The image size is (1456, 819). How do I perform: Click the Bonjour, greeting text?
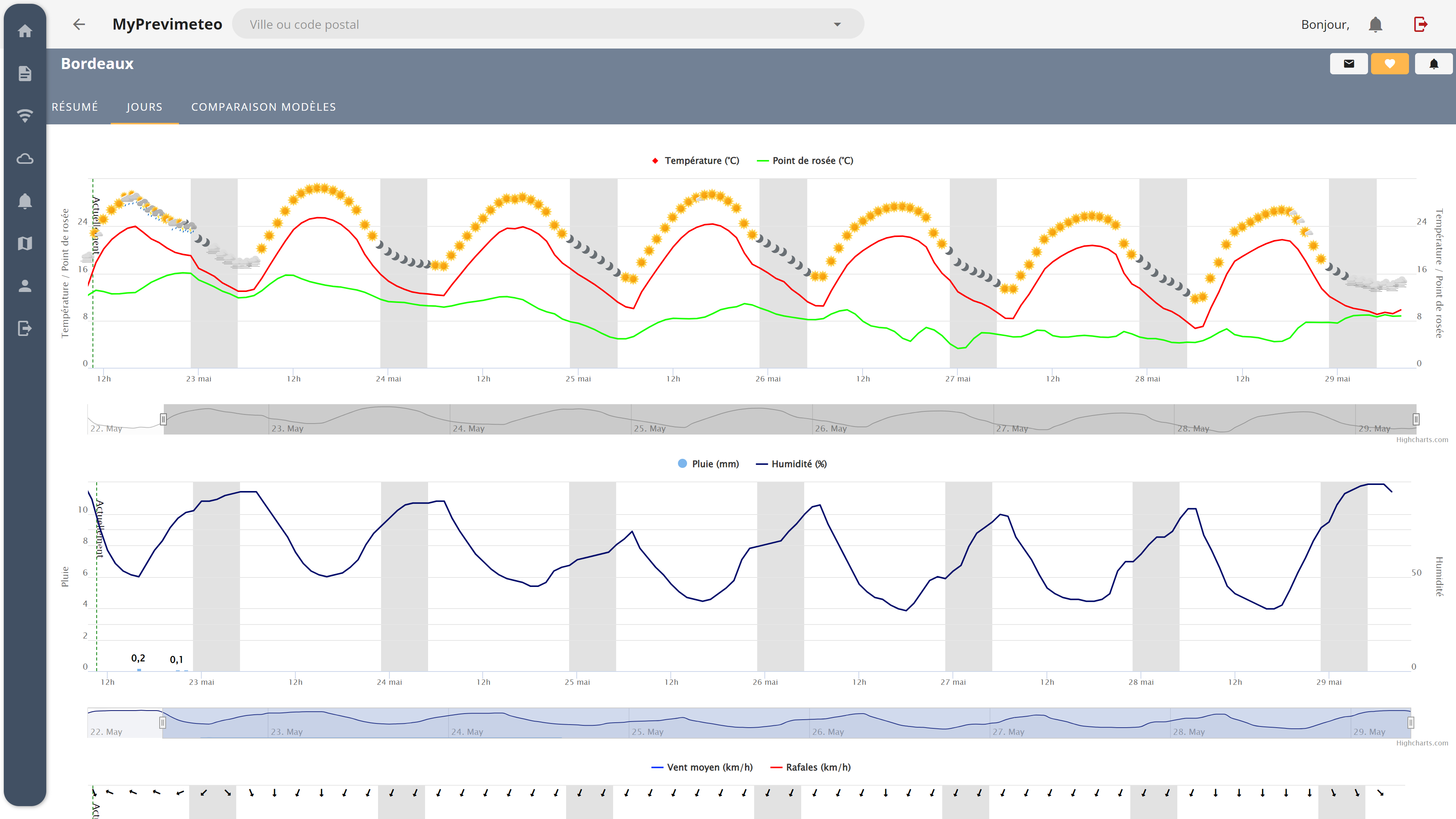pos(1326,25)
